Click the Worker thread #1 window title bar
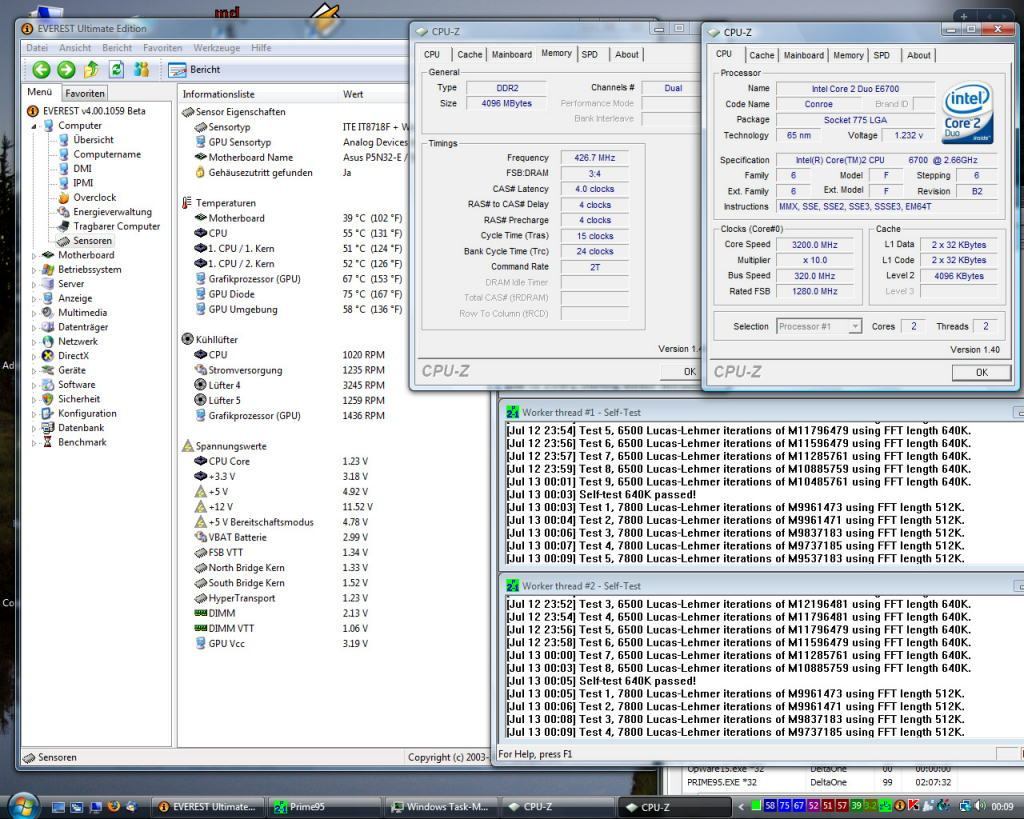 761,413
